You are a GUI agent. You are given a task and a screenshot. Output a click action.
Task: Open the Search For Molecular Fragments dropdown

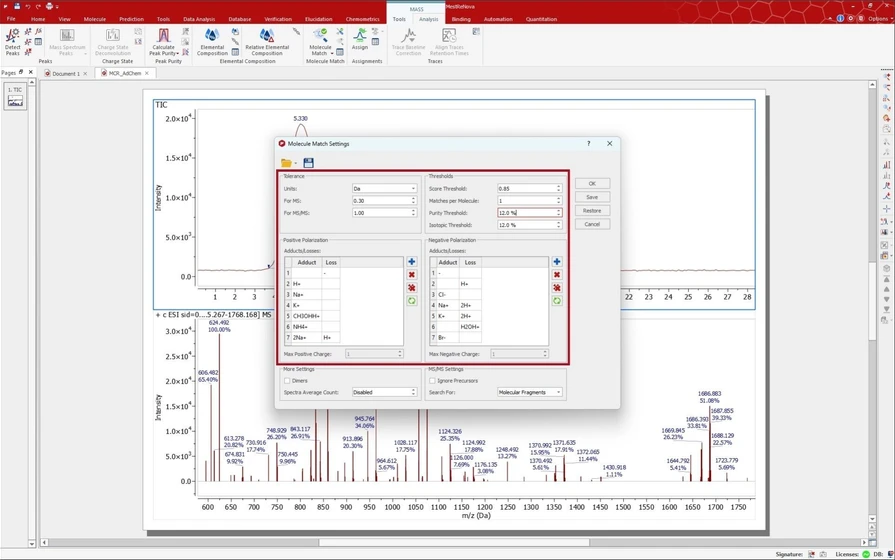click(x=529, y=392)
